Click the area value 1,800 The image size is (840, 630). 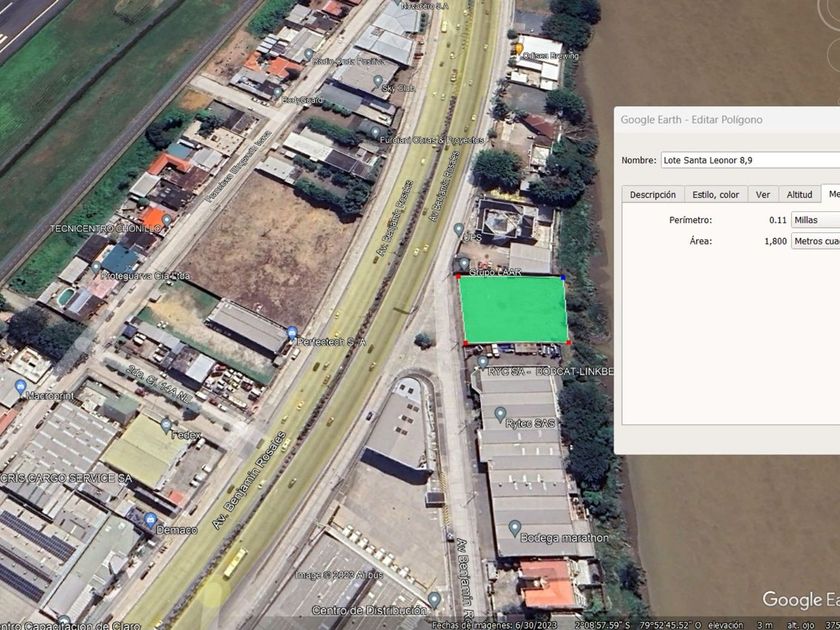775,241
